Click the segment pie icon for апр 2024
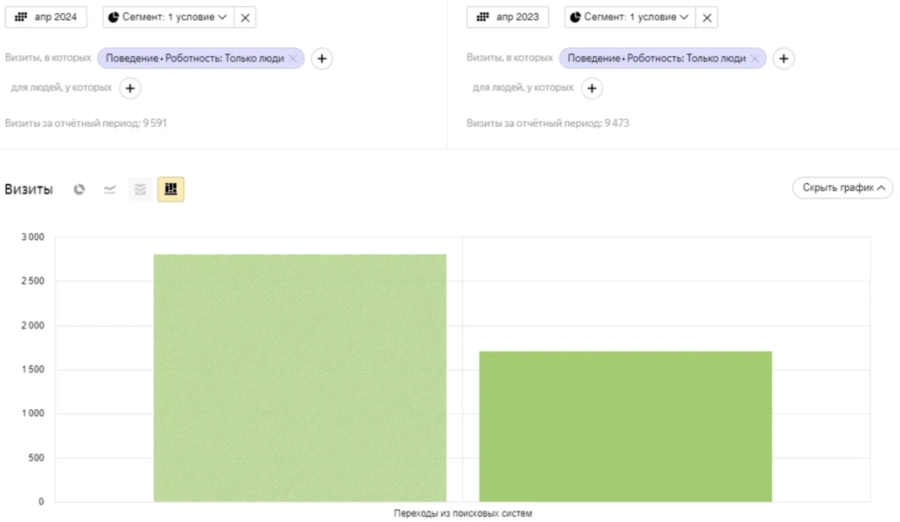 114,17
